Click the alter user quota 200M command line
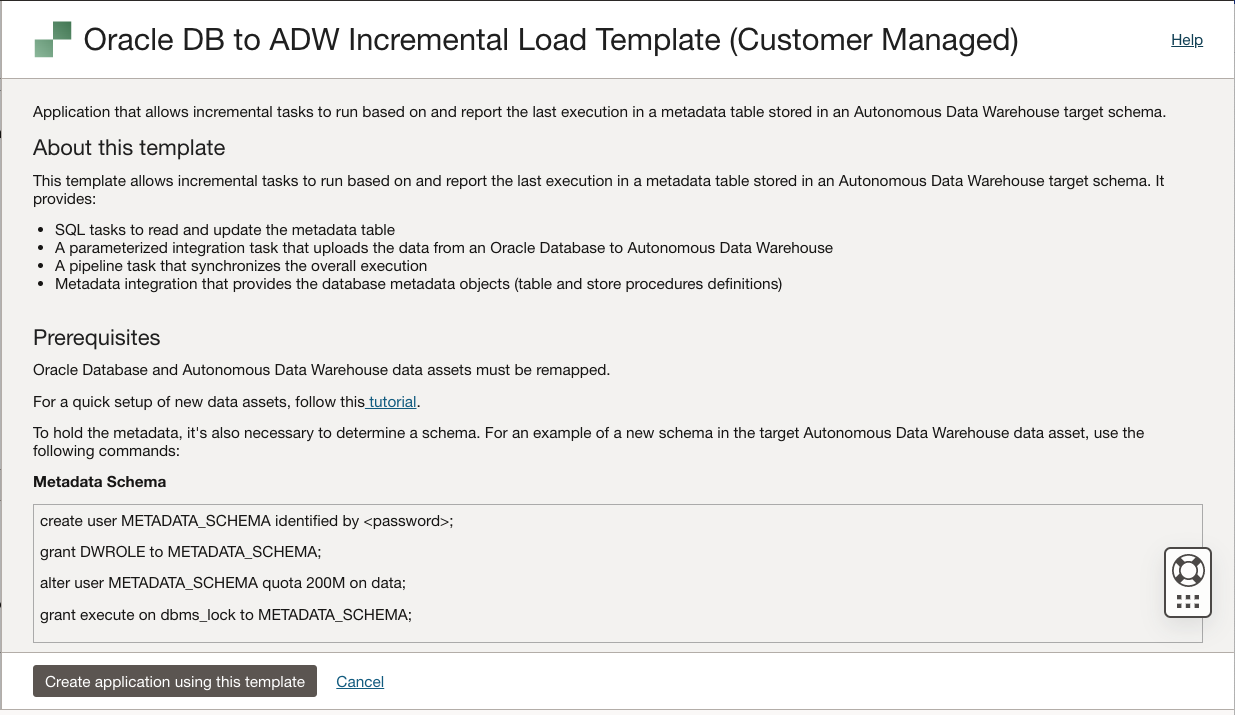The image size is (1235, 715). pos(223,583)
